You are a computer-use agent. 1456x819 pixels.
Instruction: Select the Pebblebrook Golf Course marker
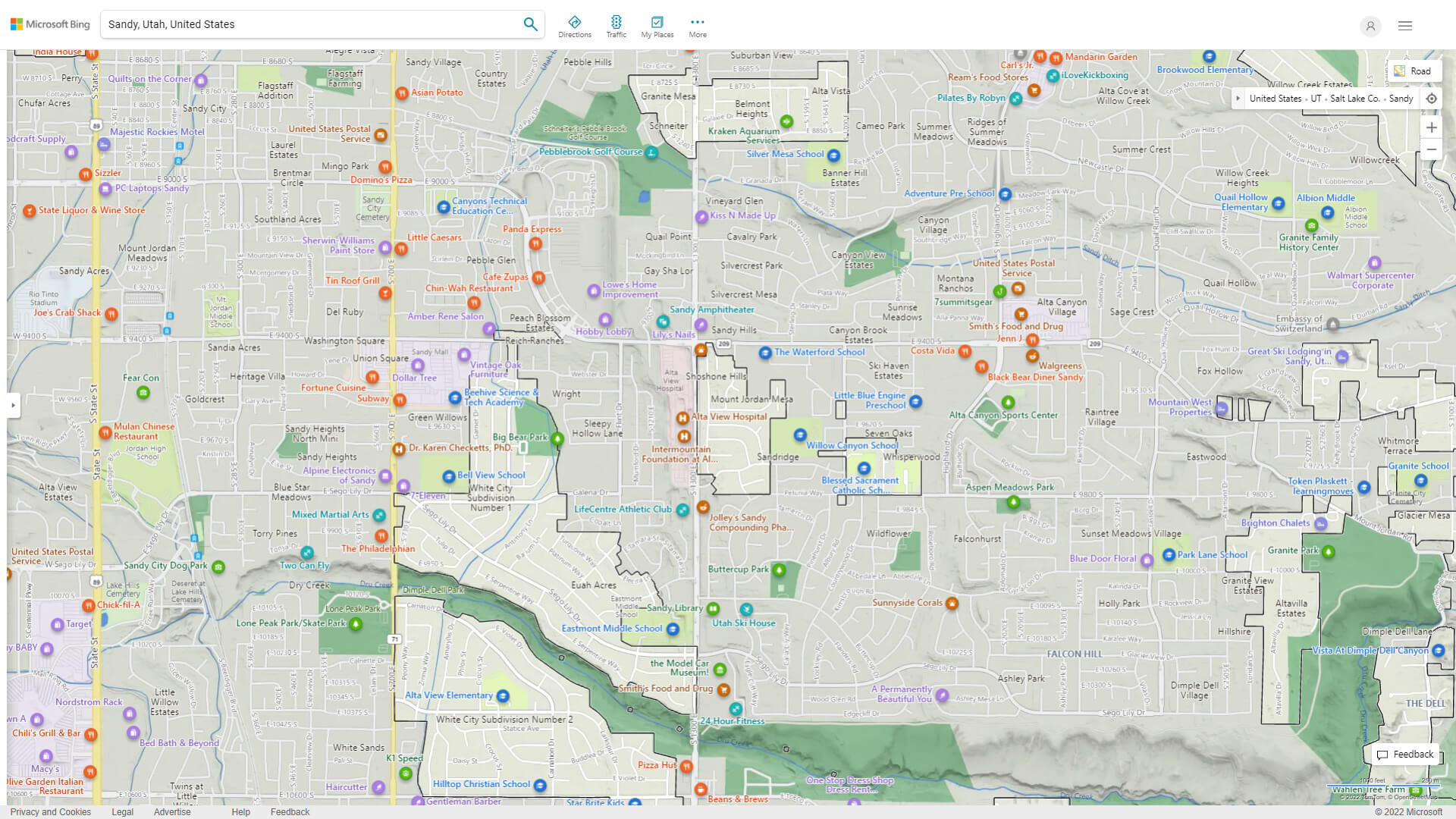click(651, 152)
